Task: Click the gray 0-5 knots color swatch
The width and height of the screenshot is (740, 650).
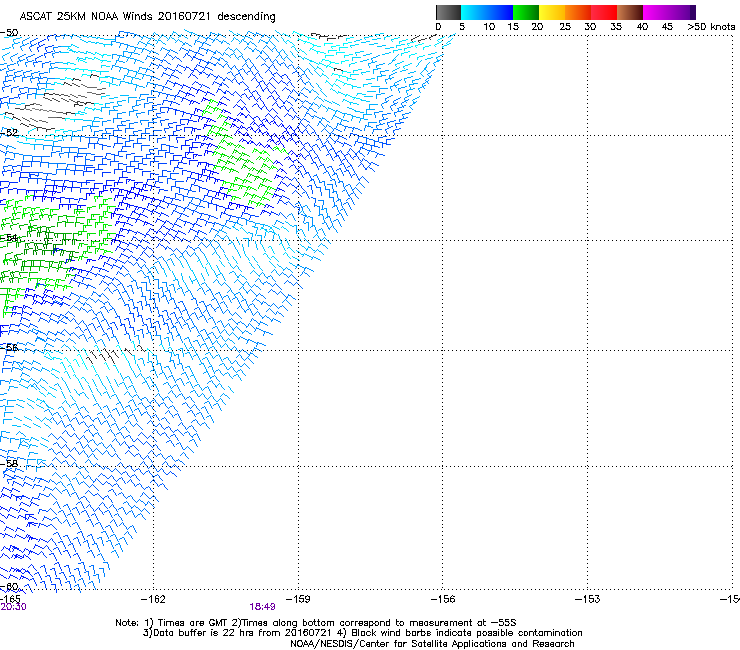Action: [448, 12]
